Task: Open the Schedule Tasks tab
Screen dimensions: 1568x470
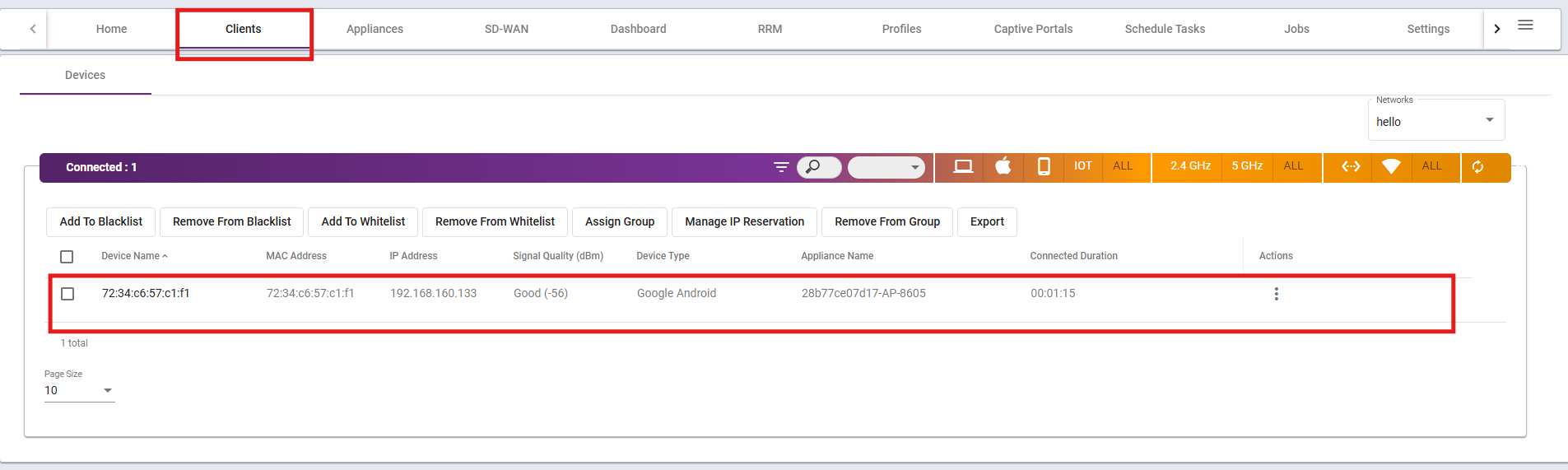Action: tap(1165, 29)
